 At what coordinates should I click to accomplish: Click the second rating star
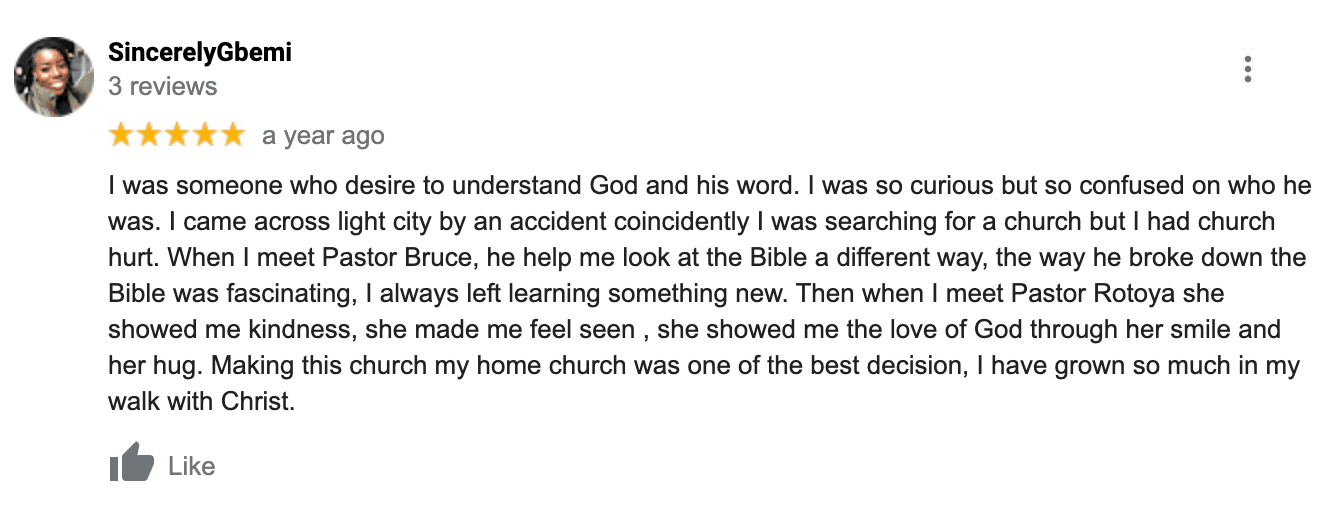click(148, 134)
